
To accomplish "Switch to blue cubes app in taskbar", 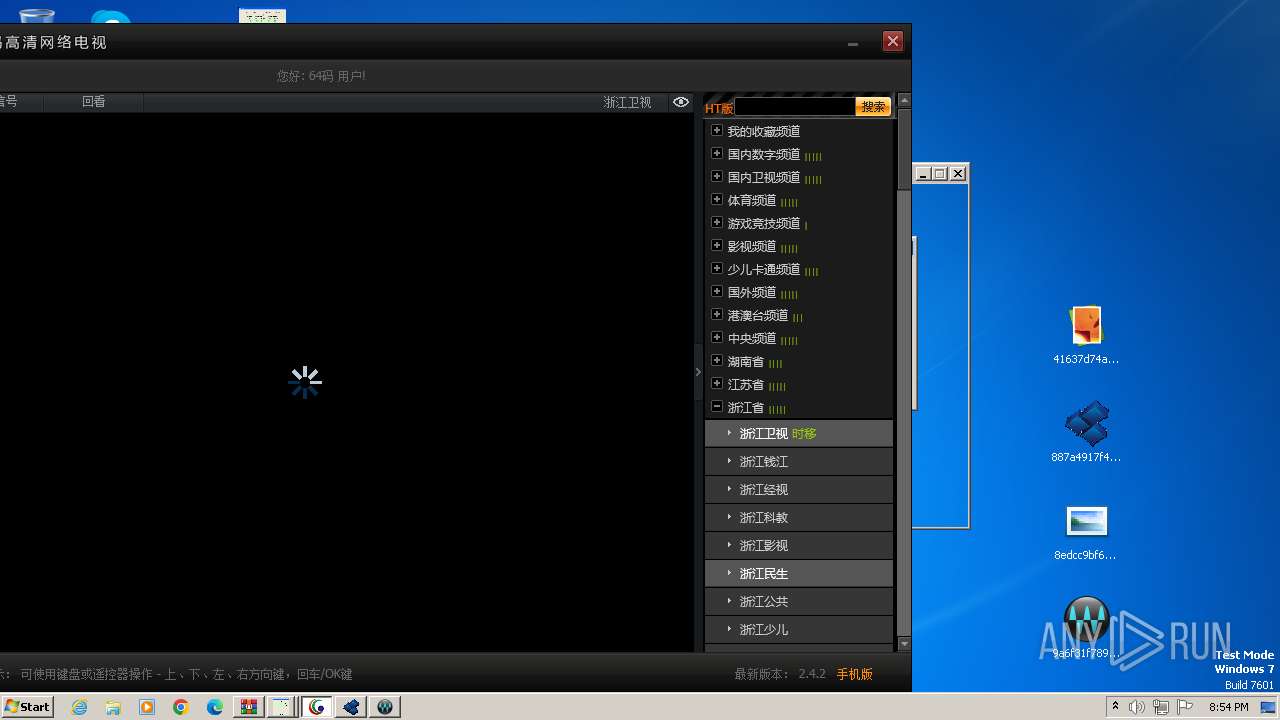I will click(x=351, y=707).
